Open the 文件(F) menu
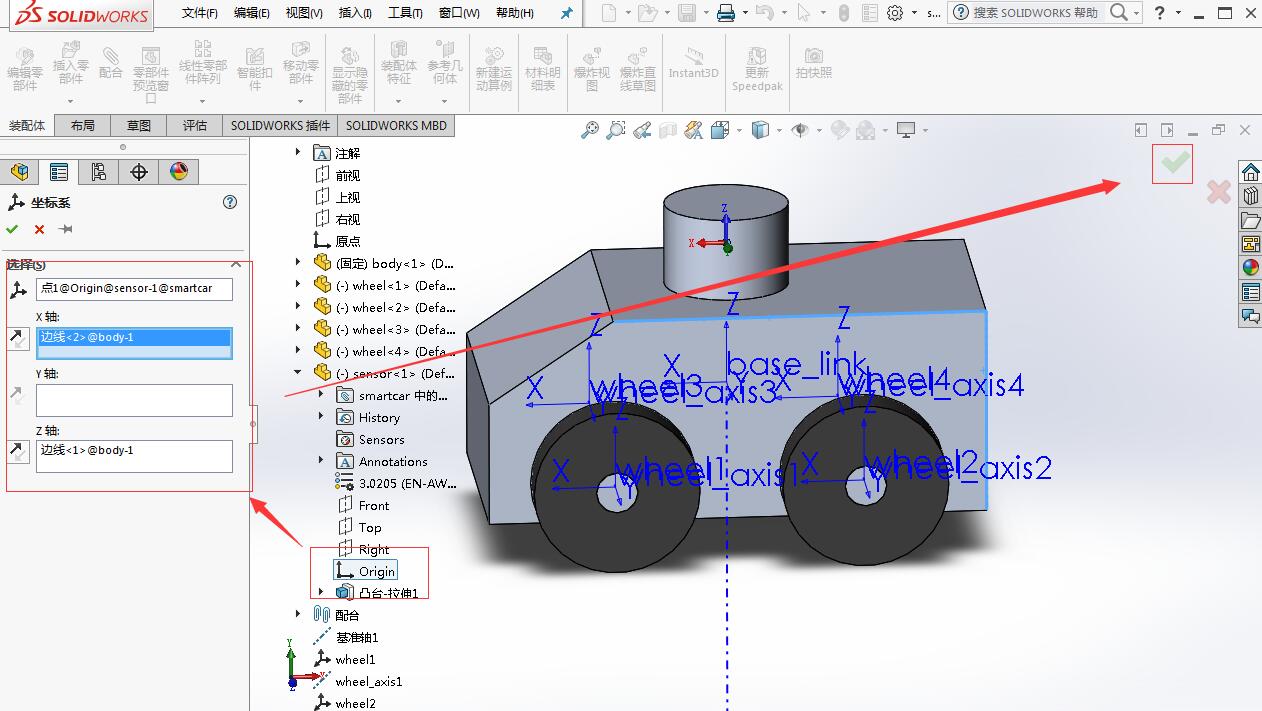 [200, 13]
